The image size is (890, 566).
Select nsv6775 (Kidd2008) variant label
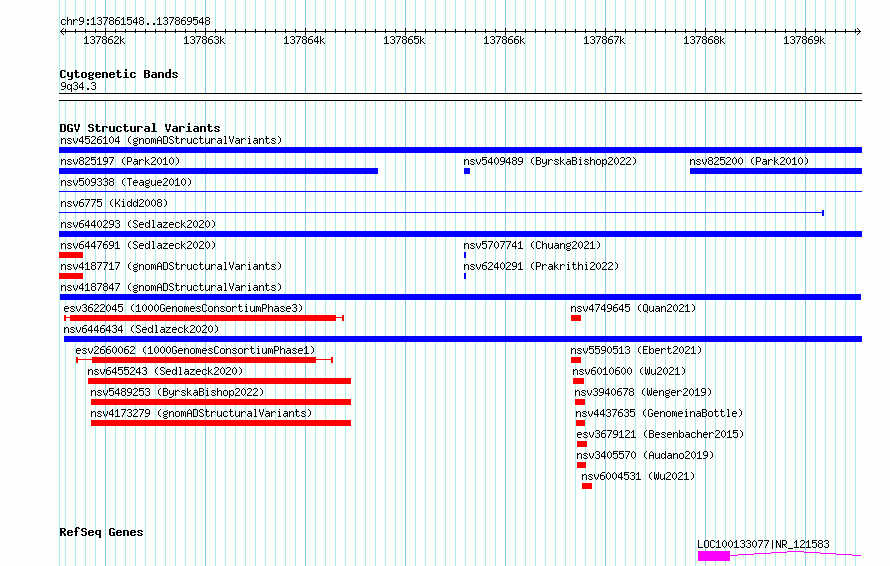pos(114,203)
